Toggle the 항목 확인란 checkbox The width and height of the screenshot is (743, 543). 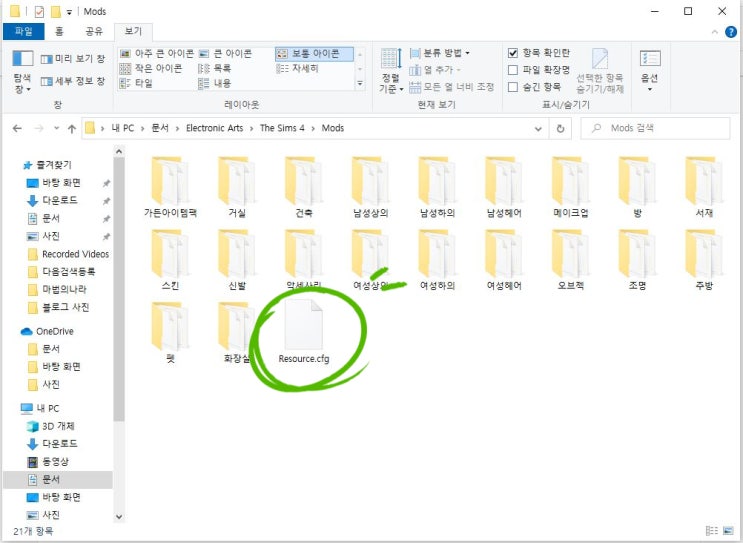pyautogui.click(x=513, y=53)
